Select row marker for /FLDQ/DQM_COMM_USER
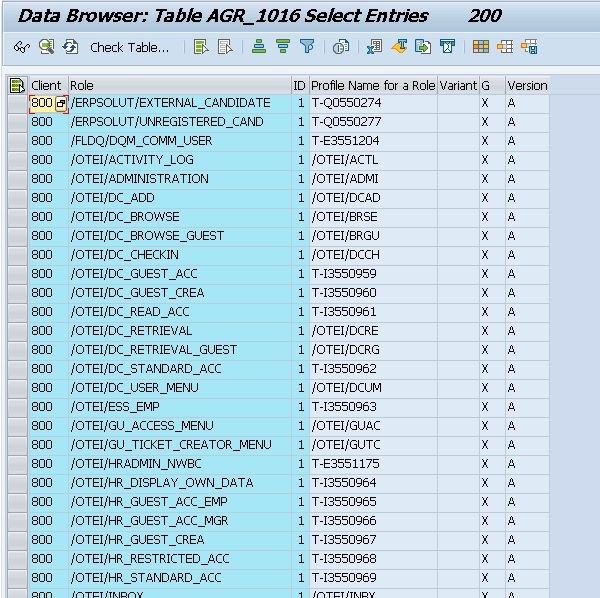 click(17, 142)
